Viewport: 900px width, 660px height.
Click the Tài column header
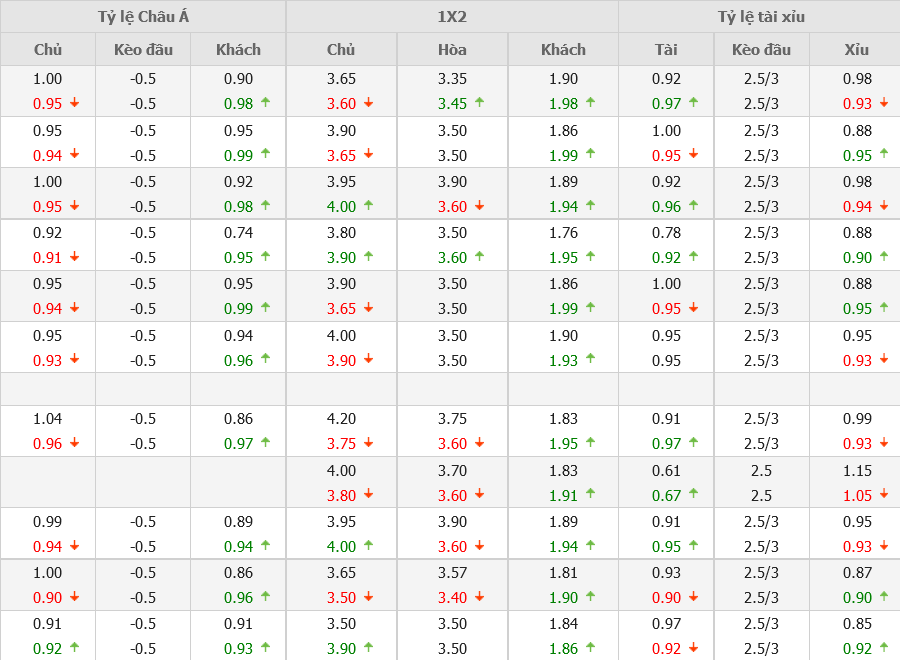(x=666, y=50)
